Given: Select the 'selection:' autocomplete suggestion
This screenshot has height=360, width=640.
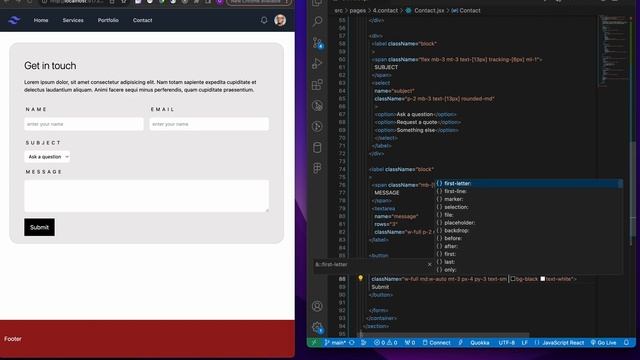Looking at the screenshot, I should [x=529, y=207].
